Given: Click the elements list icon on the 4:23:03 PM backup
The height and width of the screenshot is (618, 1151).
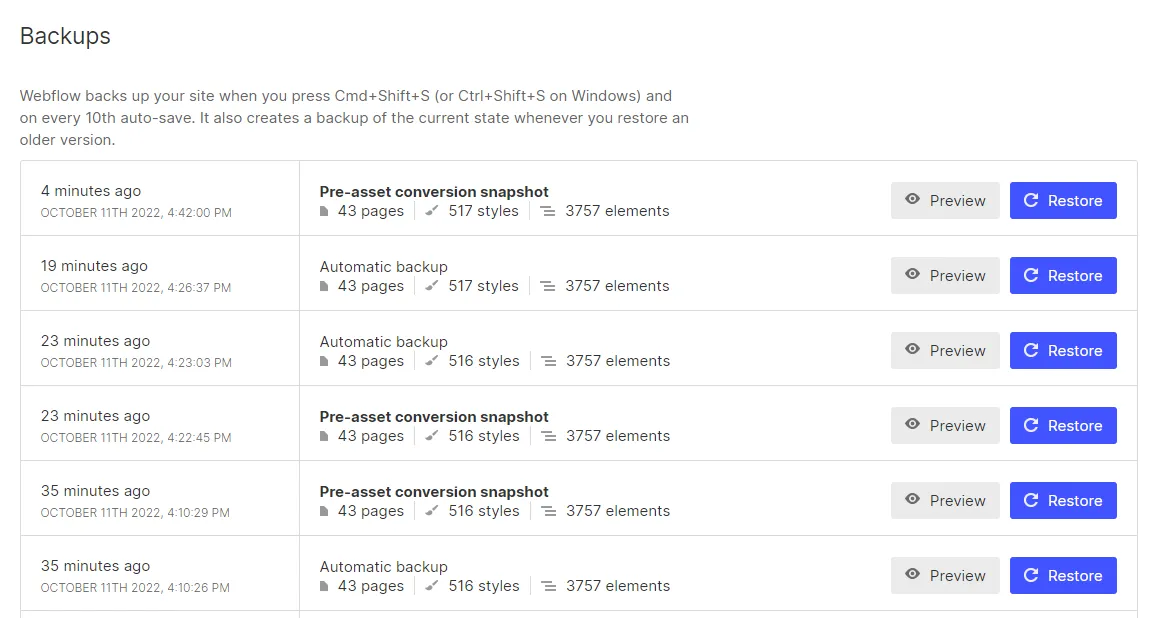Looking at the screenshot, I should (x=548, y=361).
